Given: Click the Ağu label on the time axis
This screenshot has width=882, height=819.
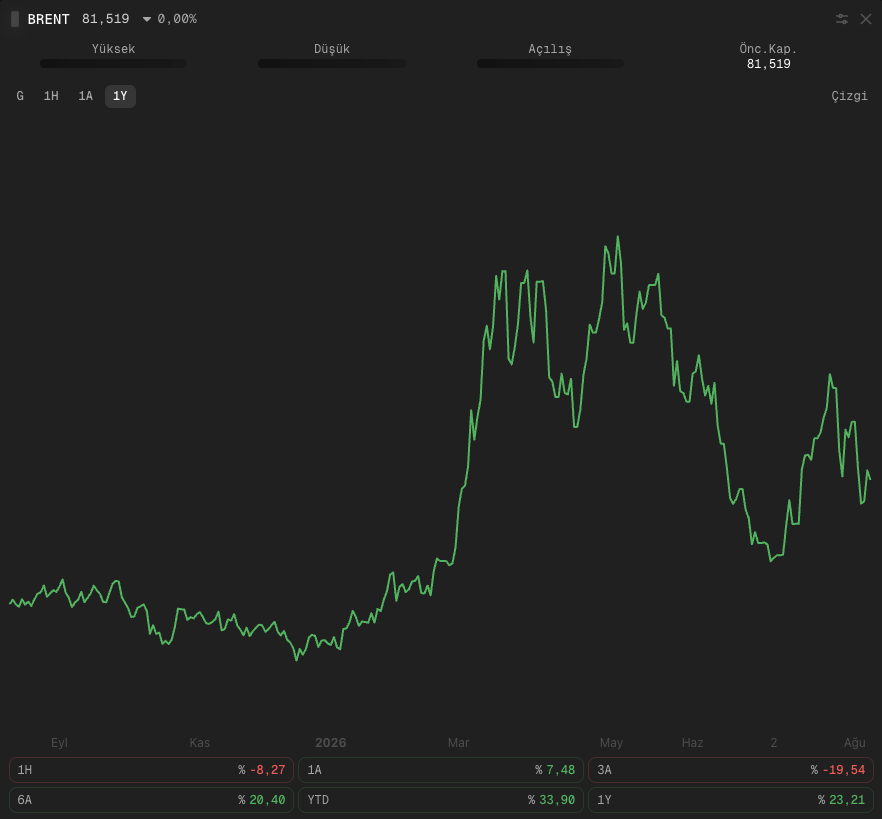Looking at the screenshot, I should pos(854,742).
